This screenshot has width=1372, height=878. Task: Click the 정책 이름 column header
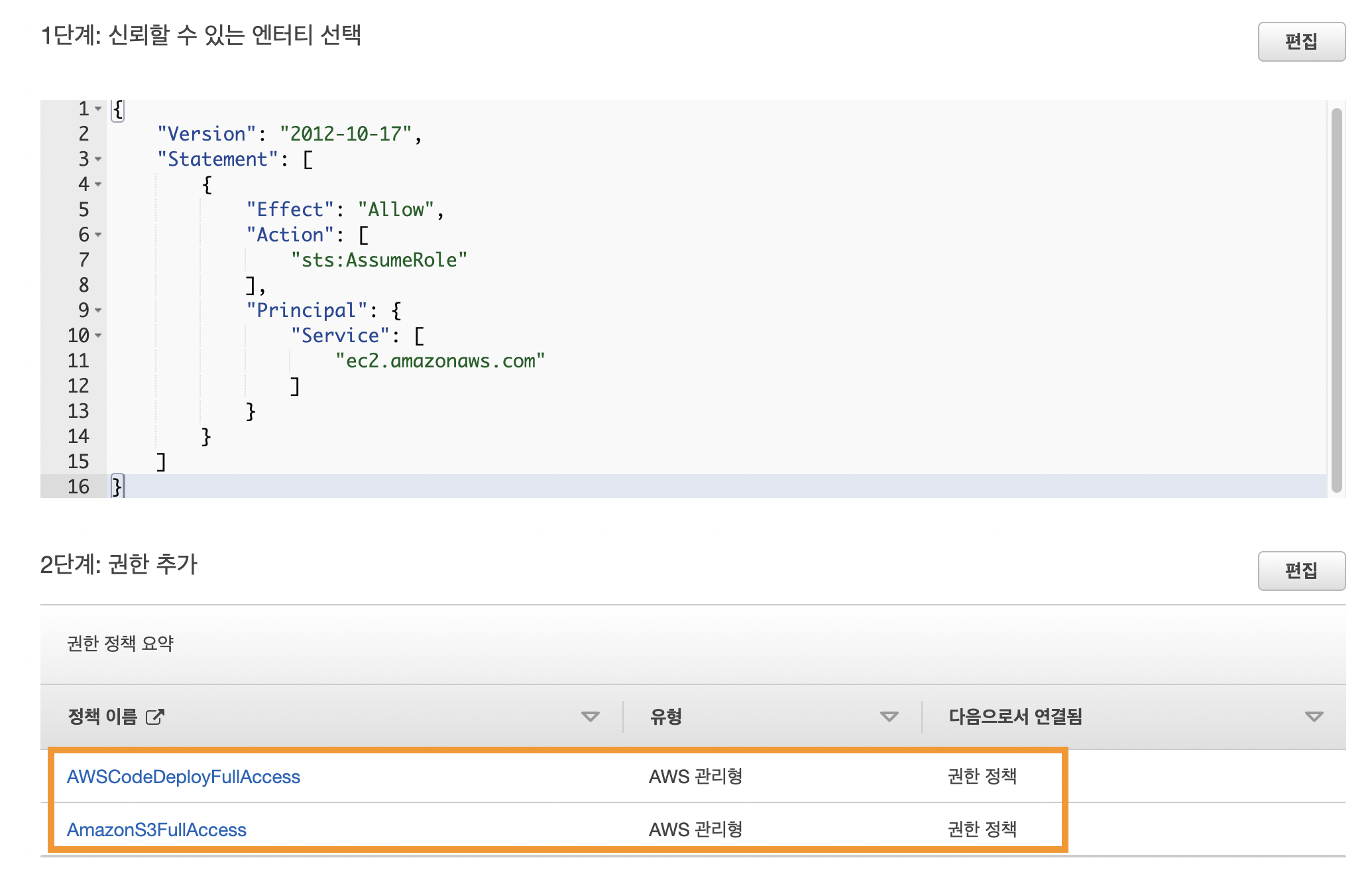[x=103, y=717]
